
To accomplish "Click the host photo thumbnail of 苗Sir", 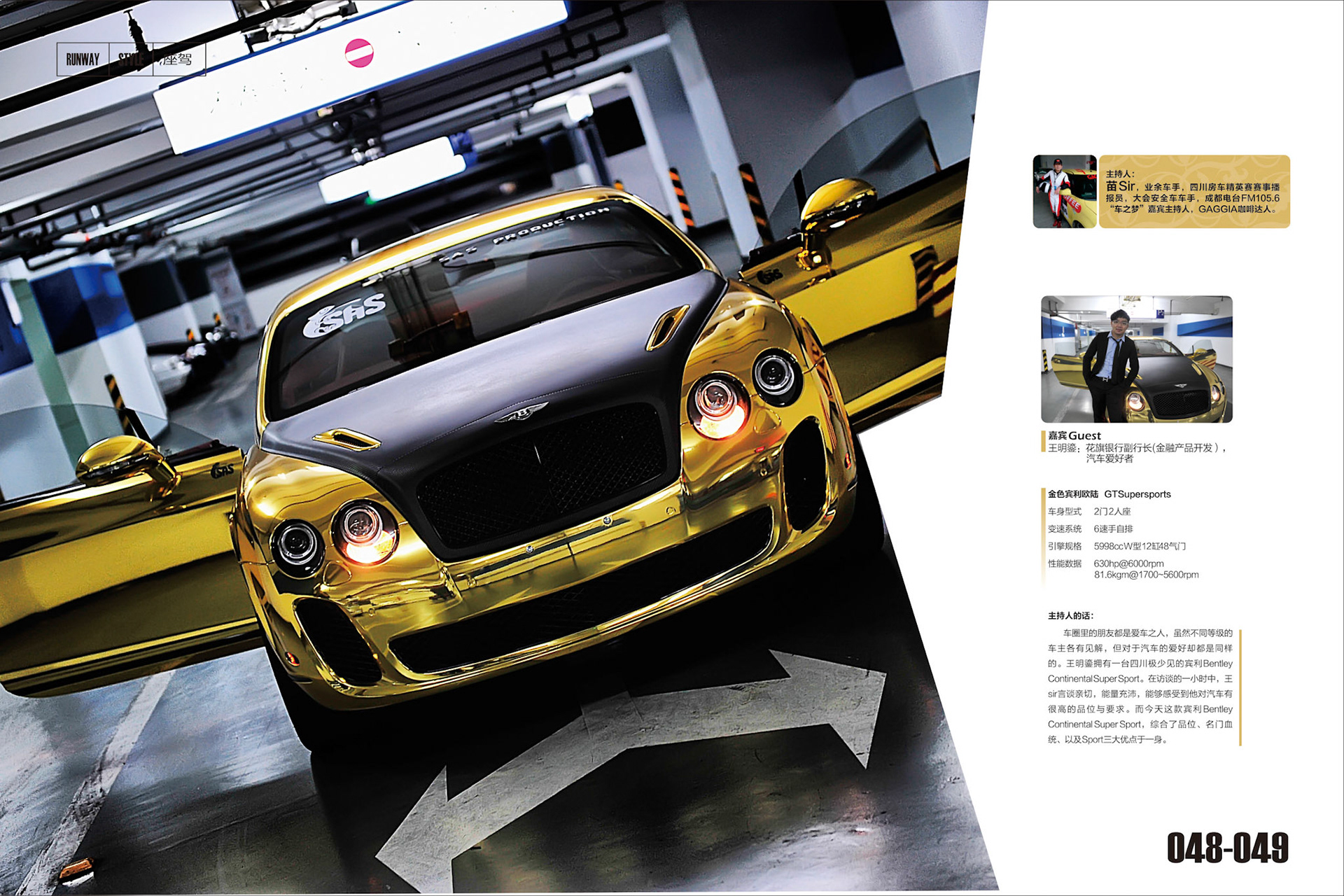I will tap(1064, 191).
